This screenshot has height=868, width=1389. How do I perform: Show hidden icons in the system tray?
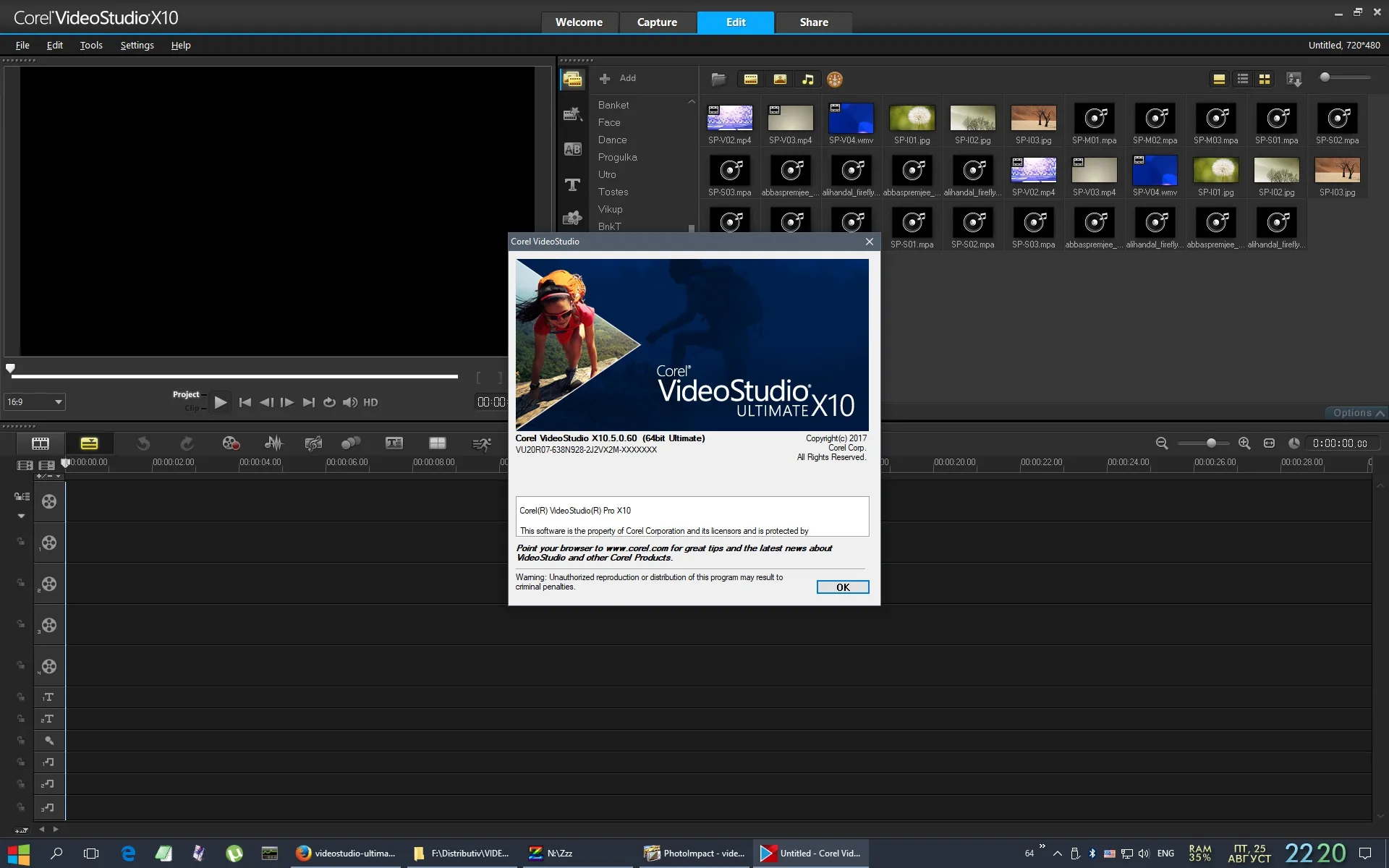[1057, 854]
